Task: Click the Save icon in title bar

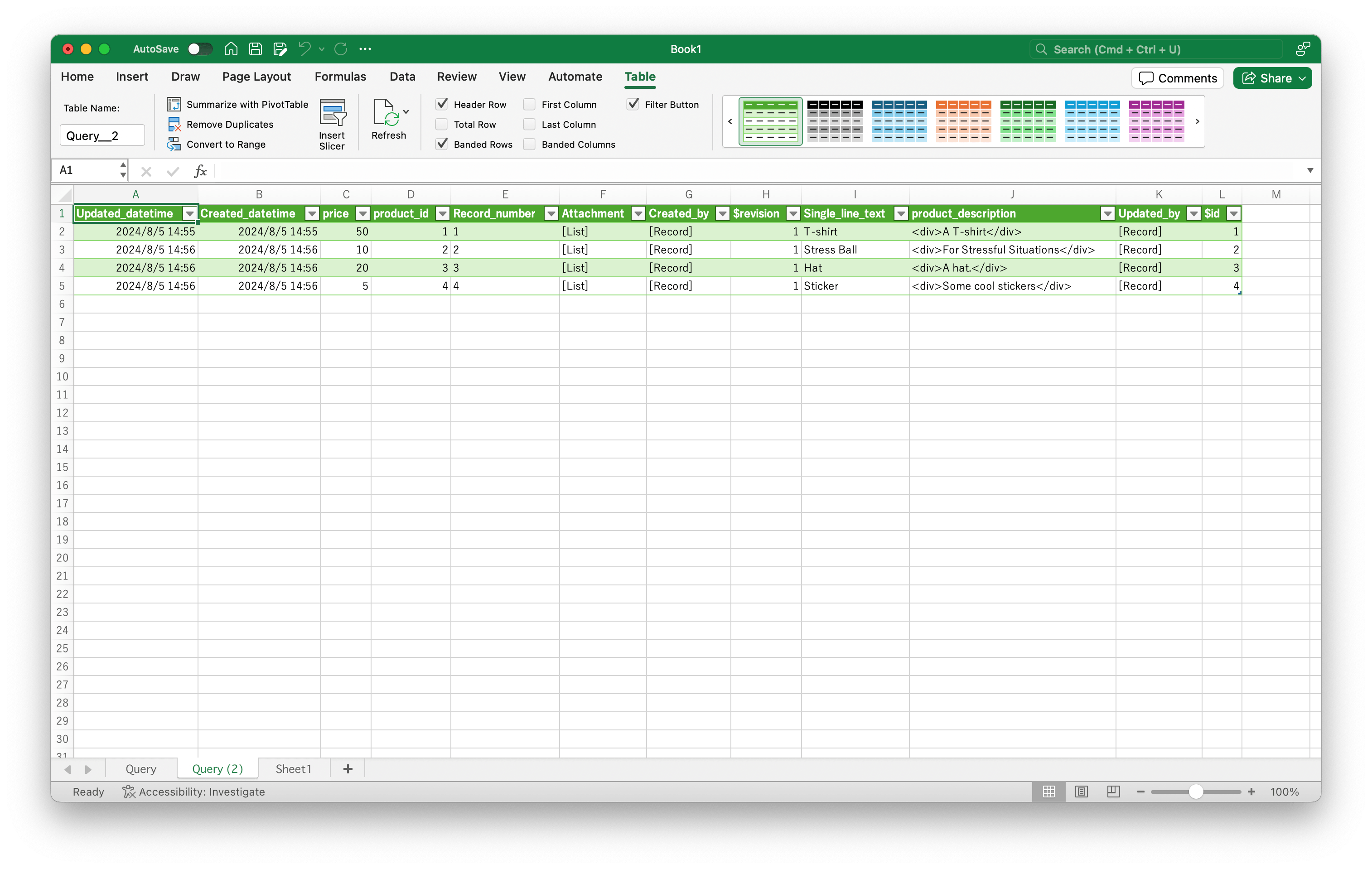Action: point(255,49)
